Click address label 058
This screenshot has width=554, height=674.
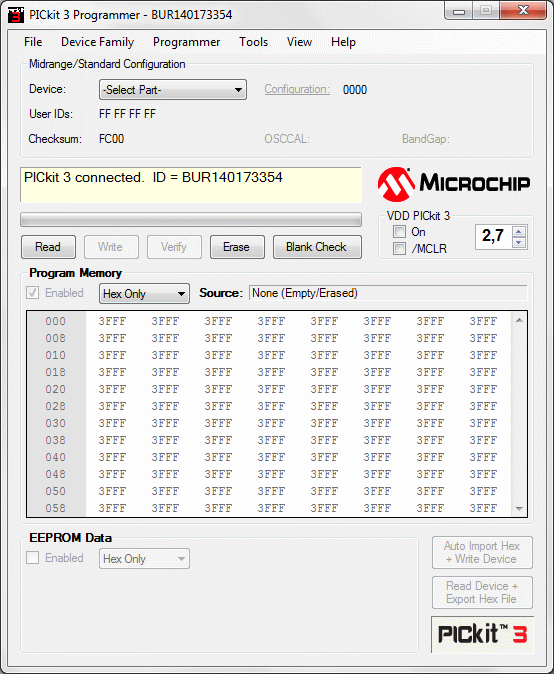click(56, 508)
